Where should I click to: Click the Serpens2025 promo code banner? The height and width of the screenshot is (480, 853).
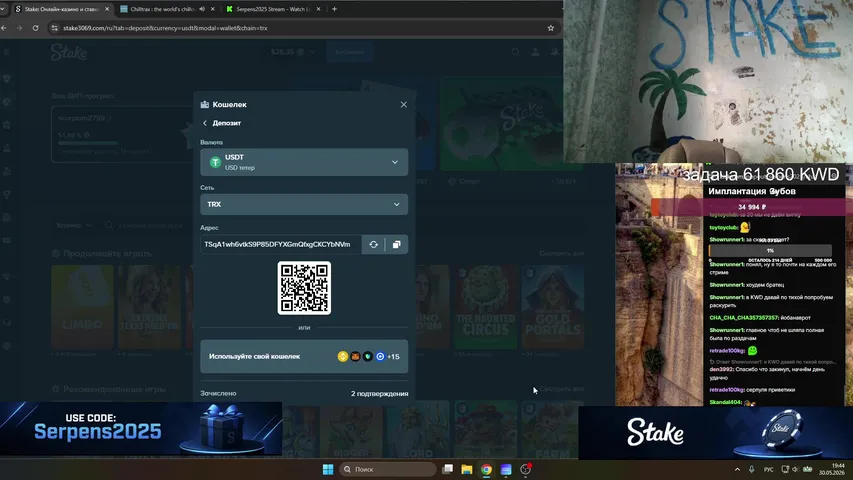(141, 428)
